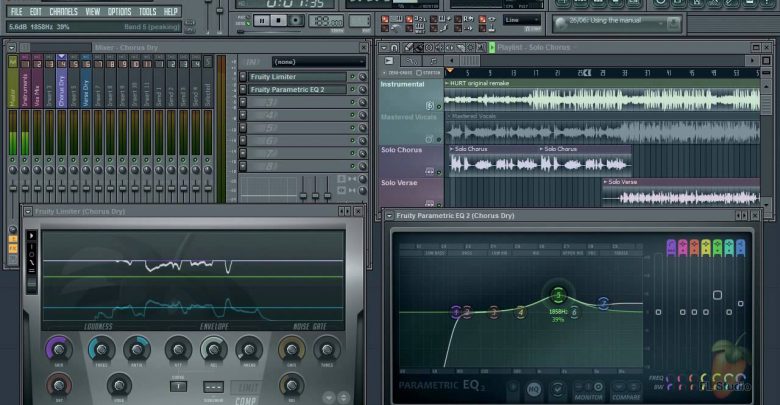This screenshot has height=405, width=780.
Task: Click the hint download icon beside Using the manual
Action: tap(673, 23)
